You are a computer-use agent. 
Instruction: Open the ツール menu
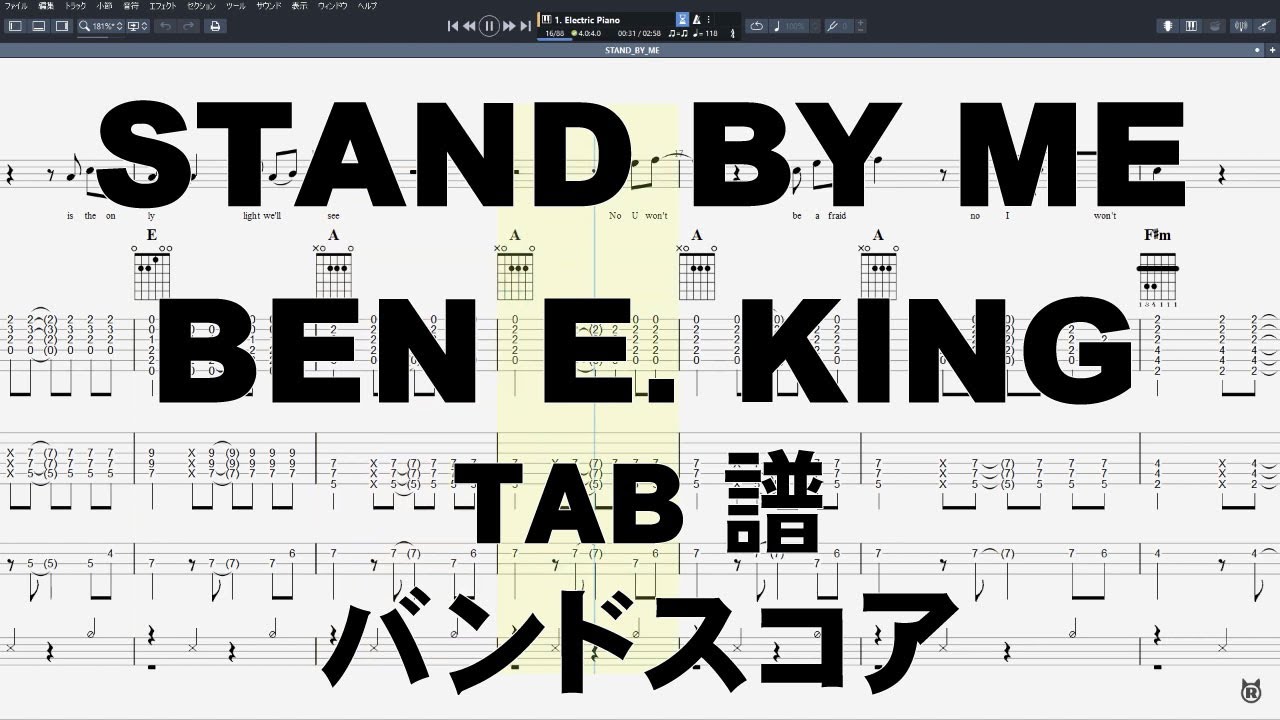[236, 6]
